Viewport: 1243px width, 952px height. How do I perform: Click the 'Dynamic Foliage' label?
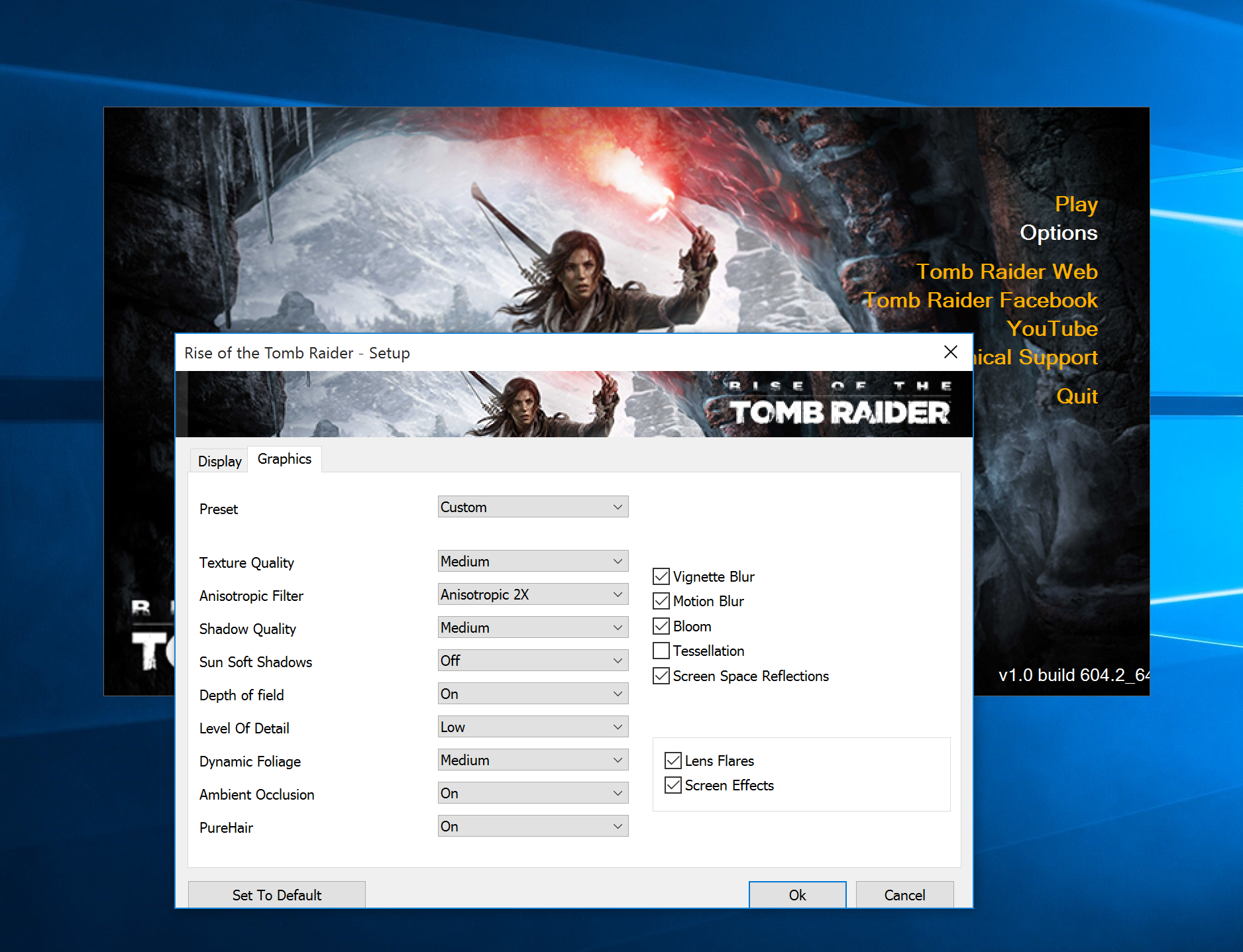(250, 761)
